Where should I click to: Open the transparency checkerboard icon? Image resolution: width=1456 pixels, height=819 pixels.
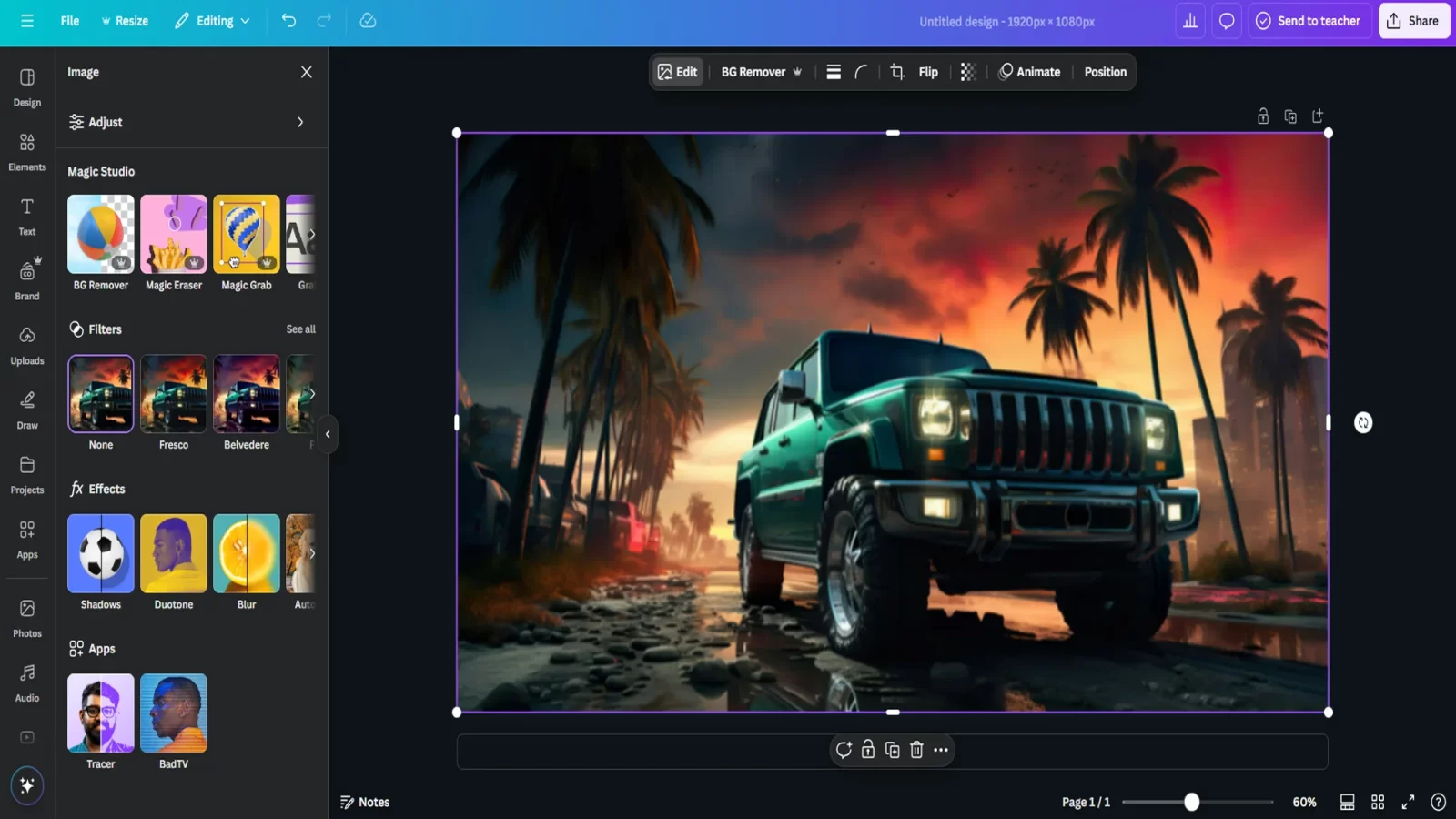968,72
